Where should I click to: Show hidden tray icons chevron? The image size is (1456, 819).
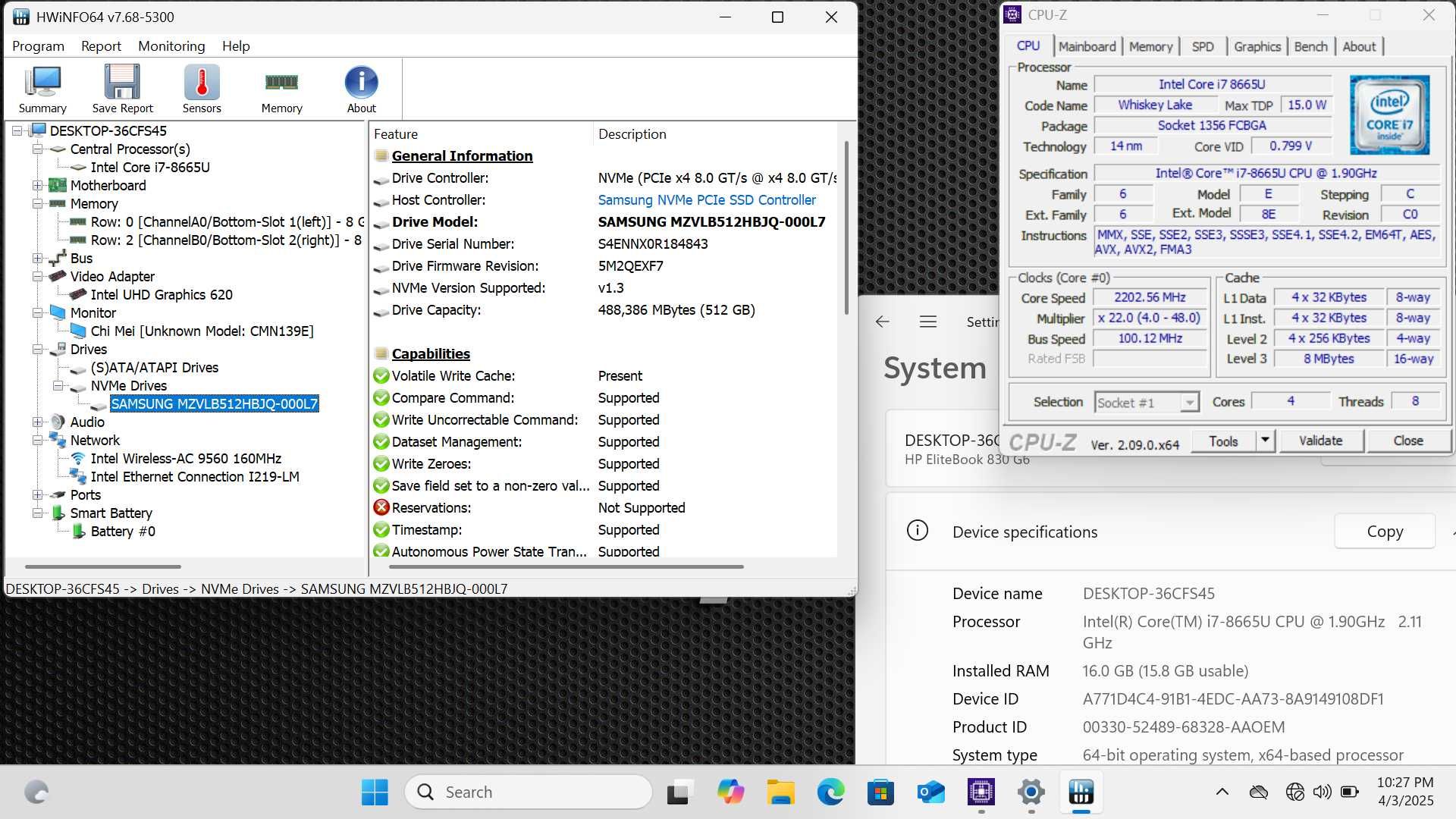[1222, 792]
